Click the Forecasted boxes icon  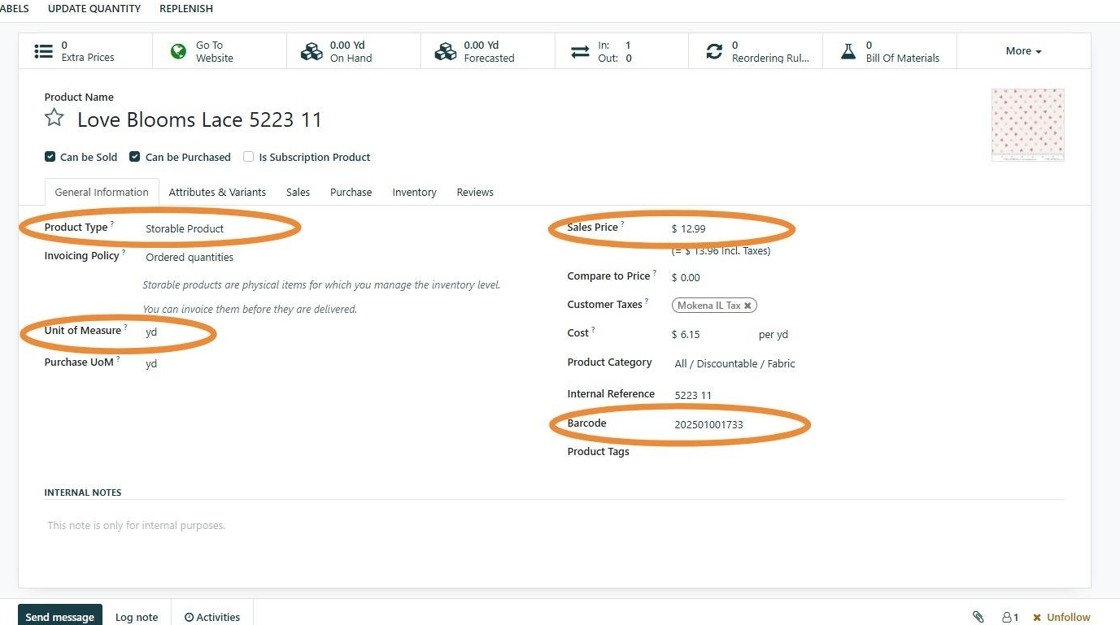point(446,51)
